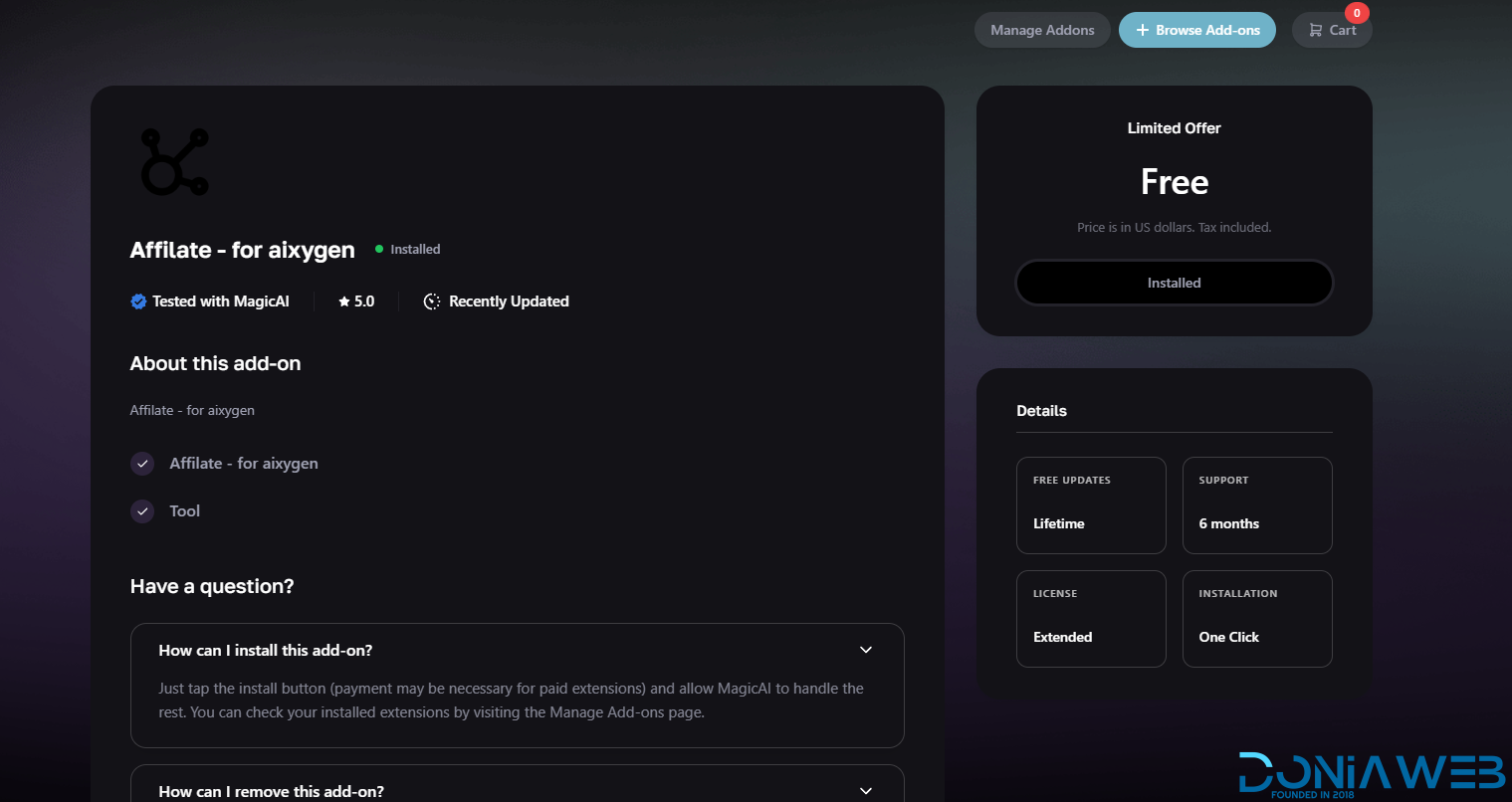Select the Free Updates Lifetime card
The image size is (1512, 802).
[x=1090, y=504]
